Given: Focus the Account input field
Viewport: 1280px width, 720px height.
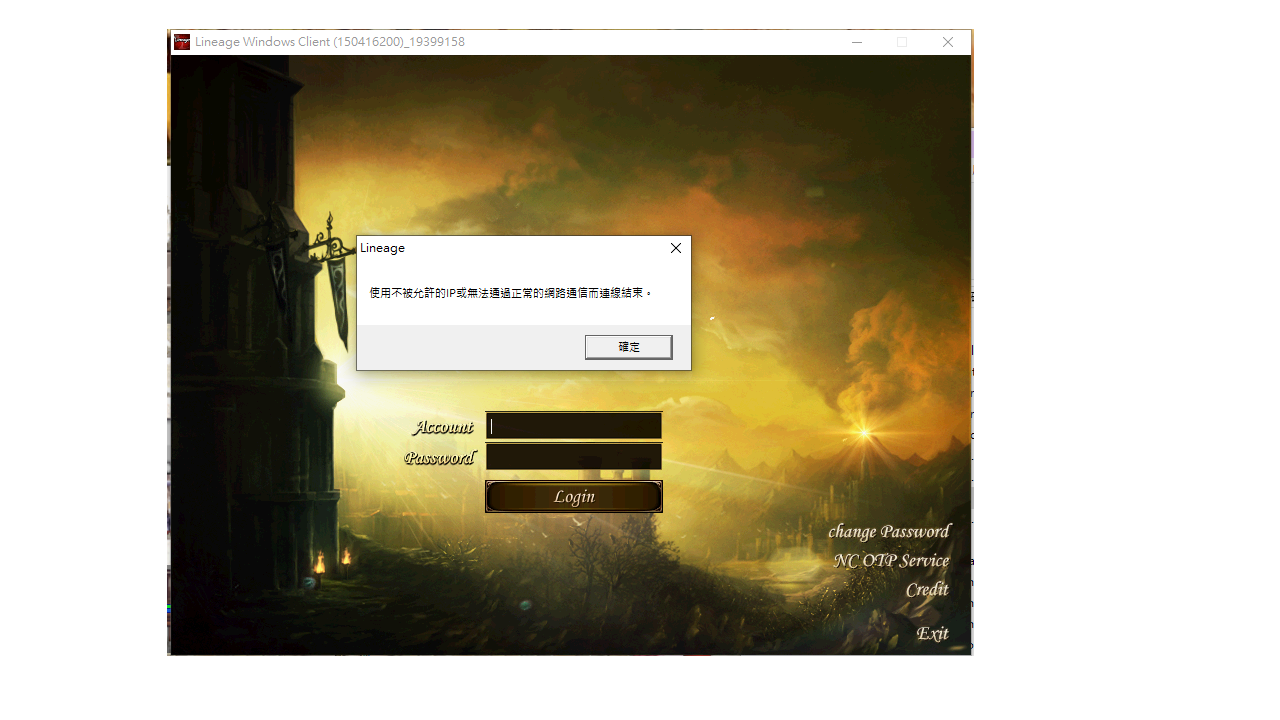Looking at the screenshot, I should click(574, 426).
